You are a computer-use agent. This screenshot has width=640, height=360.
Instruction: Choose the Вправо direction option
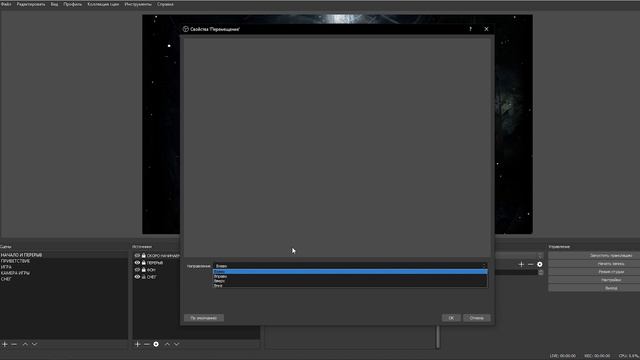point(350,276)
